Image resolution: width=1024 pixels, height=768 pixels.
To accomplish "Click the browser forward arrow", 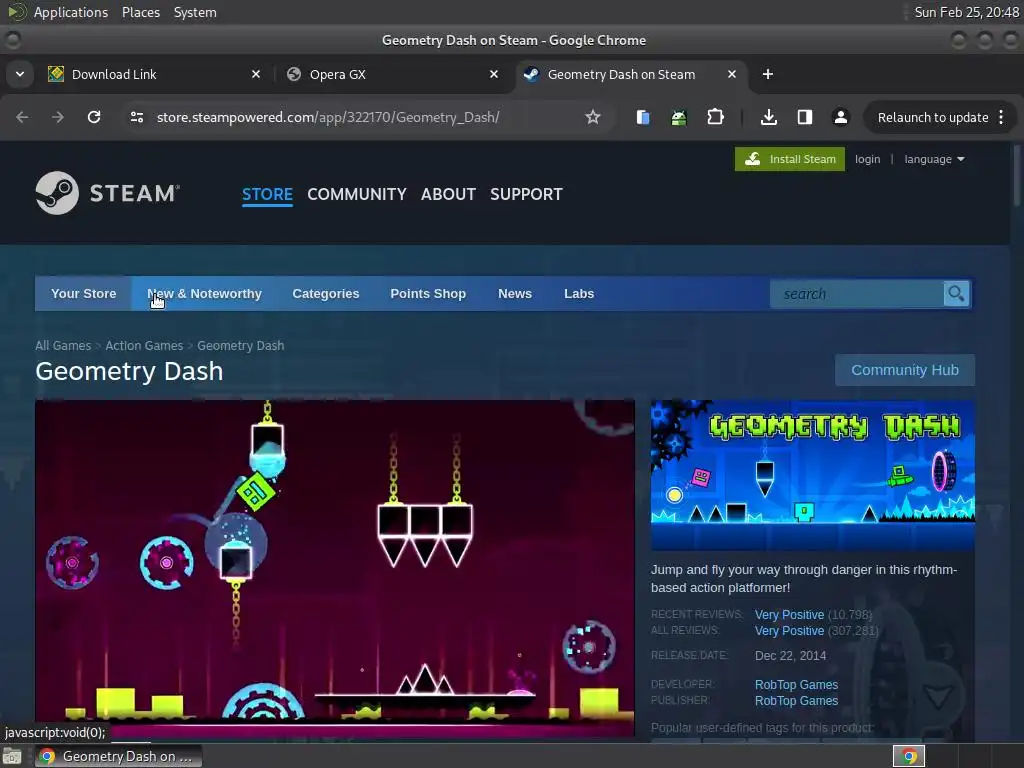I will click(58, 117).
